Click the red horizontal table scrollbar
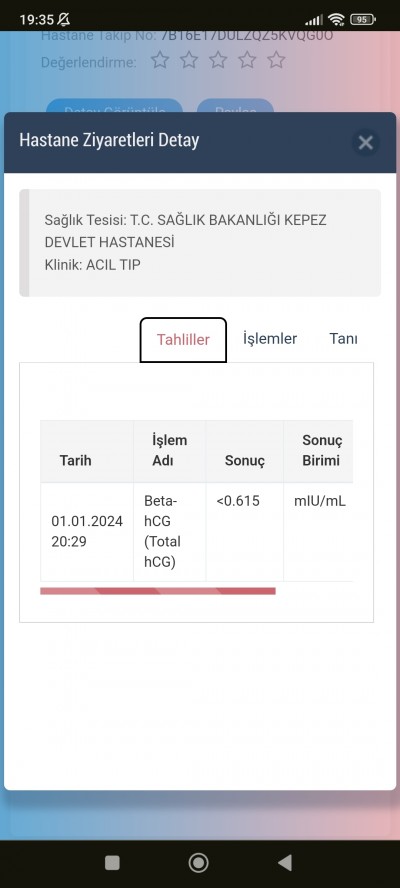Viewport: 400px width, 888px height. point(158,591)
